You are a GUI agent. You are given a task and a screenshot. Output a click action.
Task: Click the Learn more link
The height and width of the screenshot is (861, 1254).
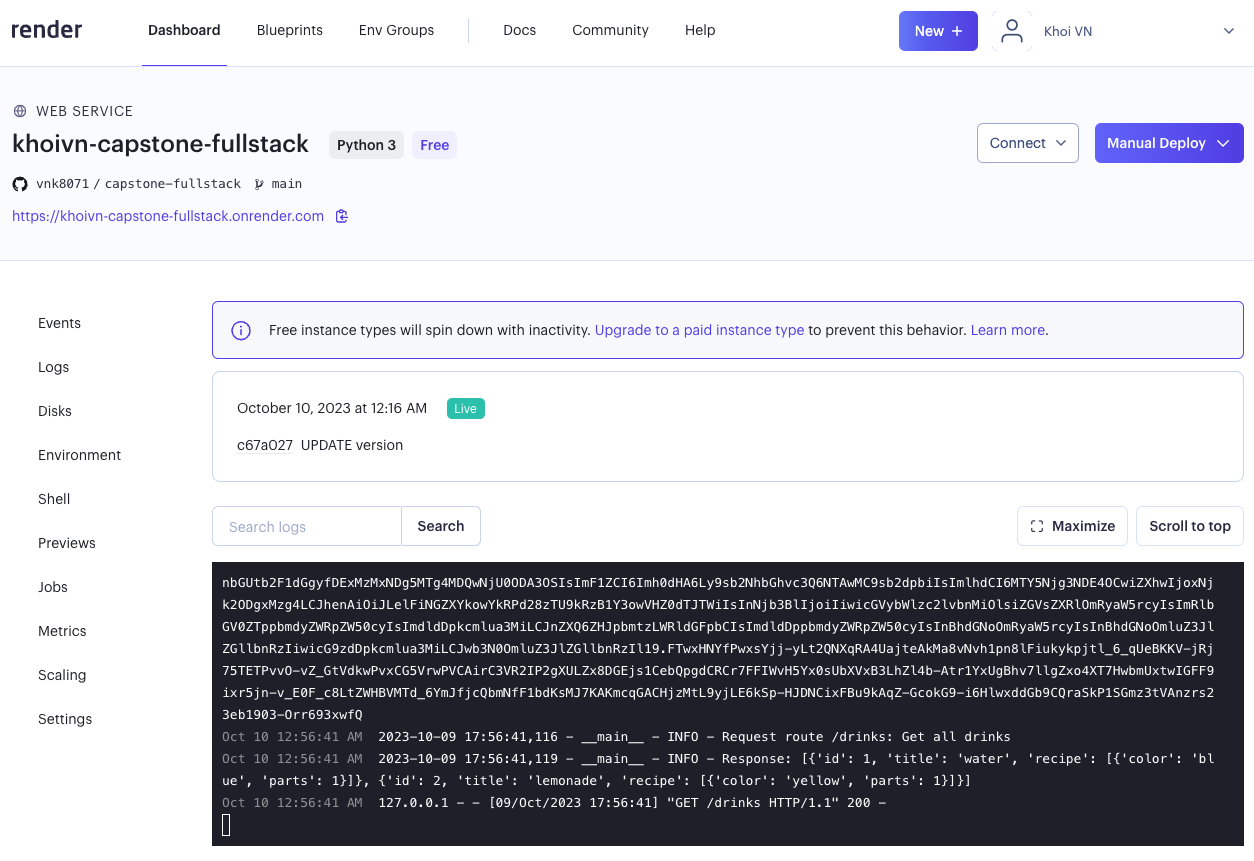[1007, 330]
